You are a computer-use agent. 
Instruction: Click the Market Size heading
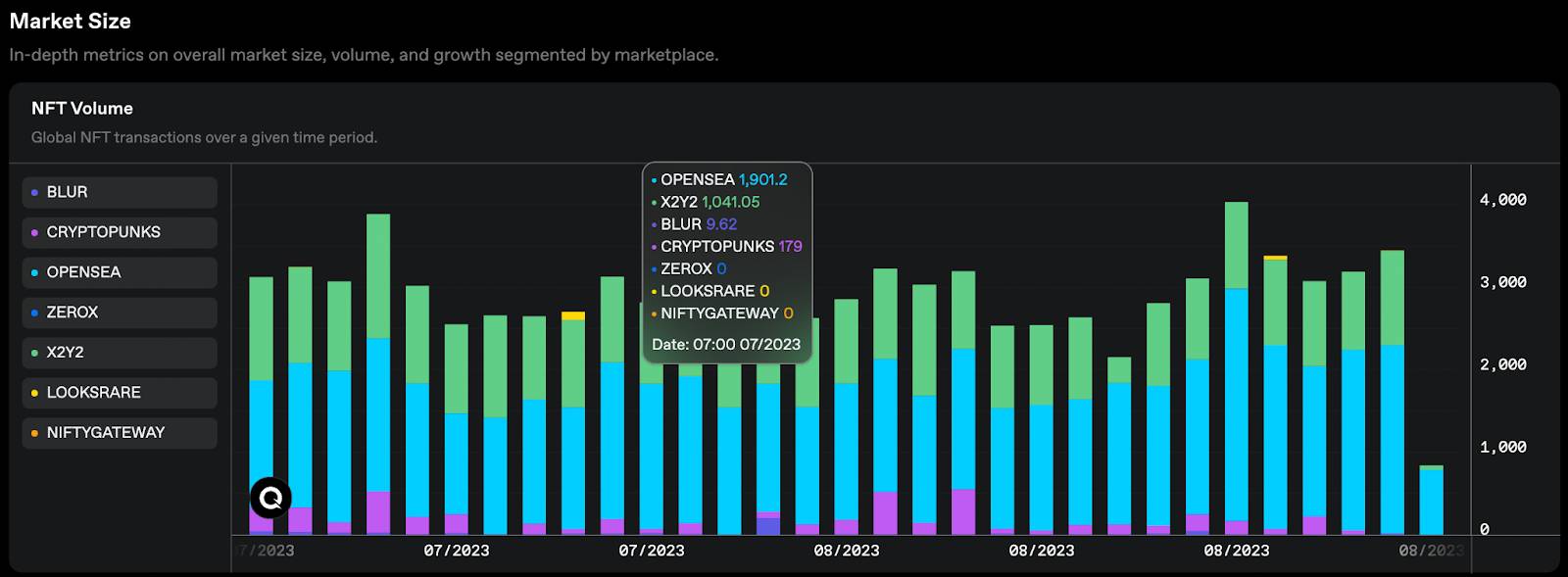(71, 22)
